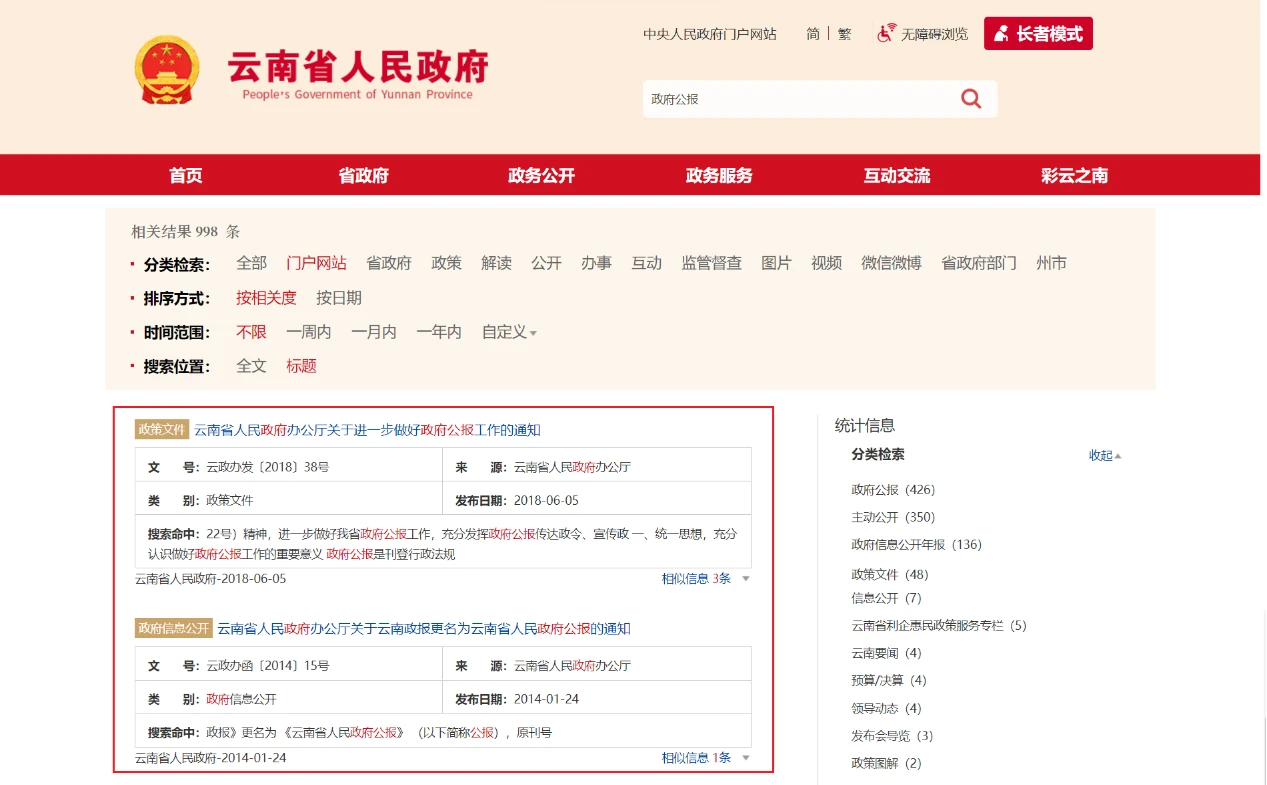Filter results by 图片 category
This screenshot has height=785, width=1267.
776,263
